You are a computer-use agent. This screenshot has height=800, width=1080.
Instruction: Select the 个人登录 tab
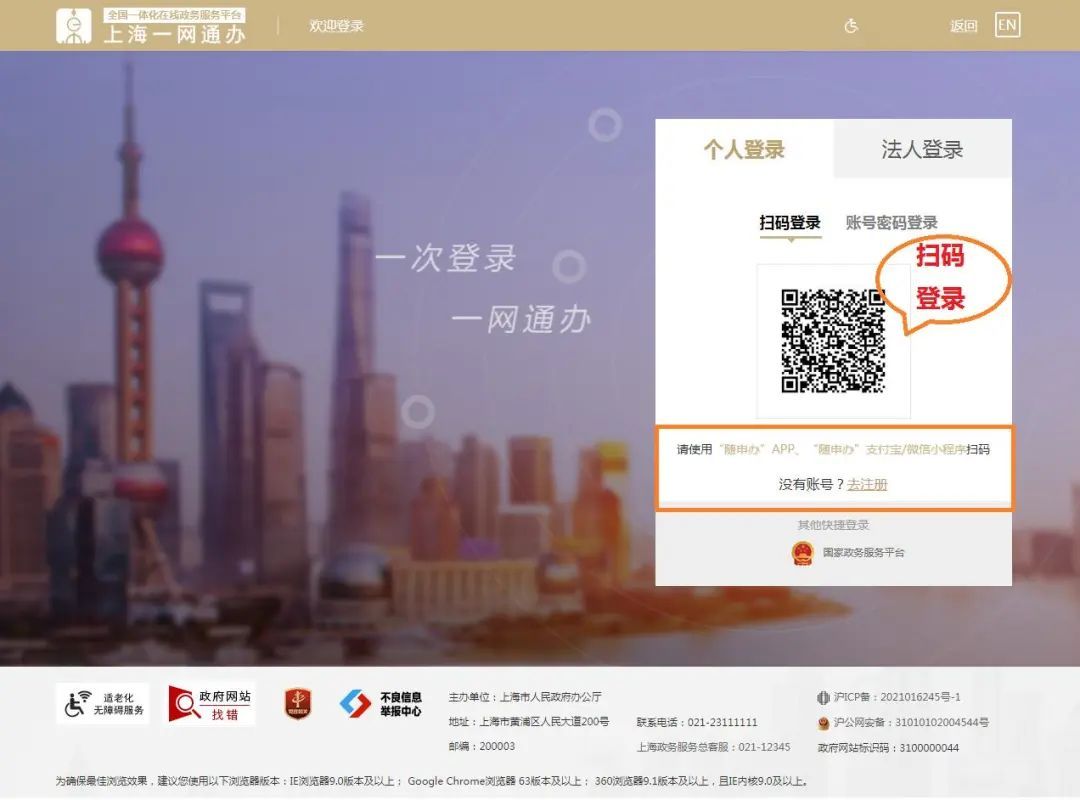[x=744, y=149]
